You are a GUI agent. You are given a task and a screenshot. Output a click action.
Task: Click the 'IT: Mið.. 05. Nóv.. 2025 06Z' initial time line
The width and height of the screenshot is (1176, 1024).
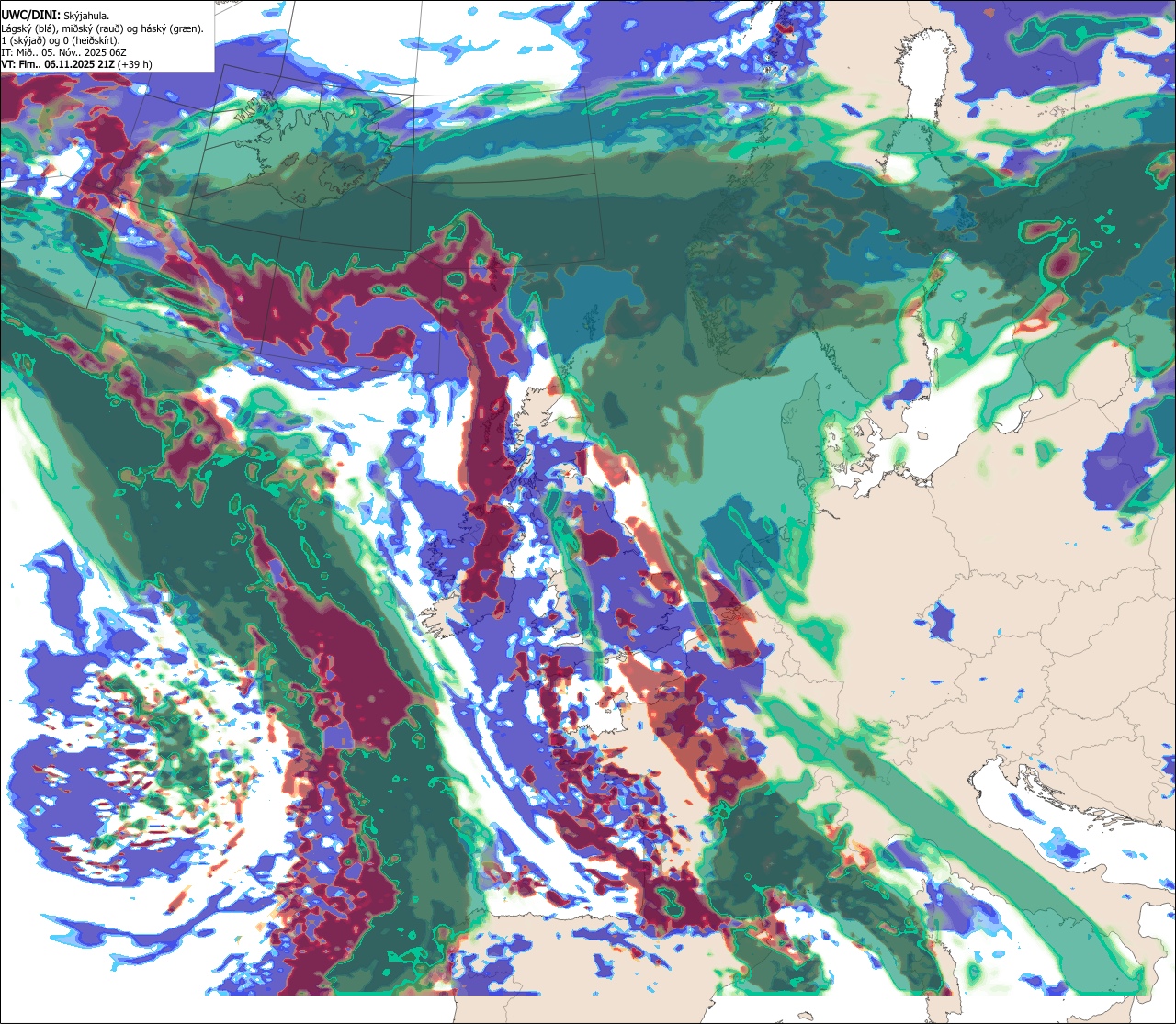pyautogui.click(x=64, y=52)
